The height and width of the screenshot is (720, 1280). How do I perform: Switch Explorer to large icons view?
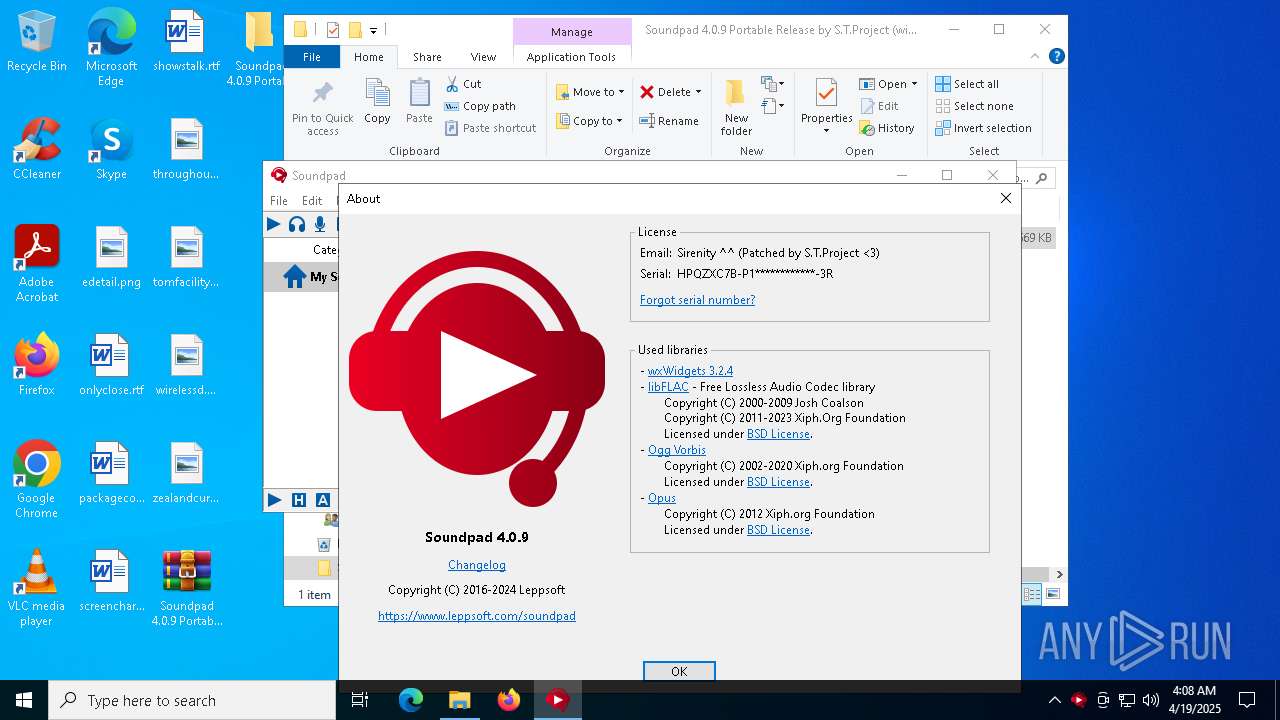pos(1052,594)
